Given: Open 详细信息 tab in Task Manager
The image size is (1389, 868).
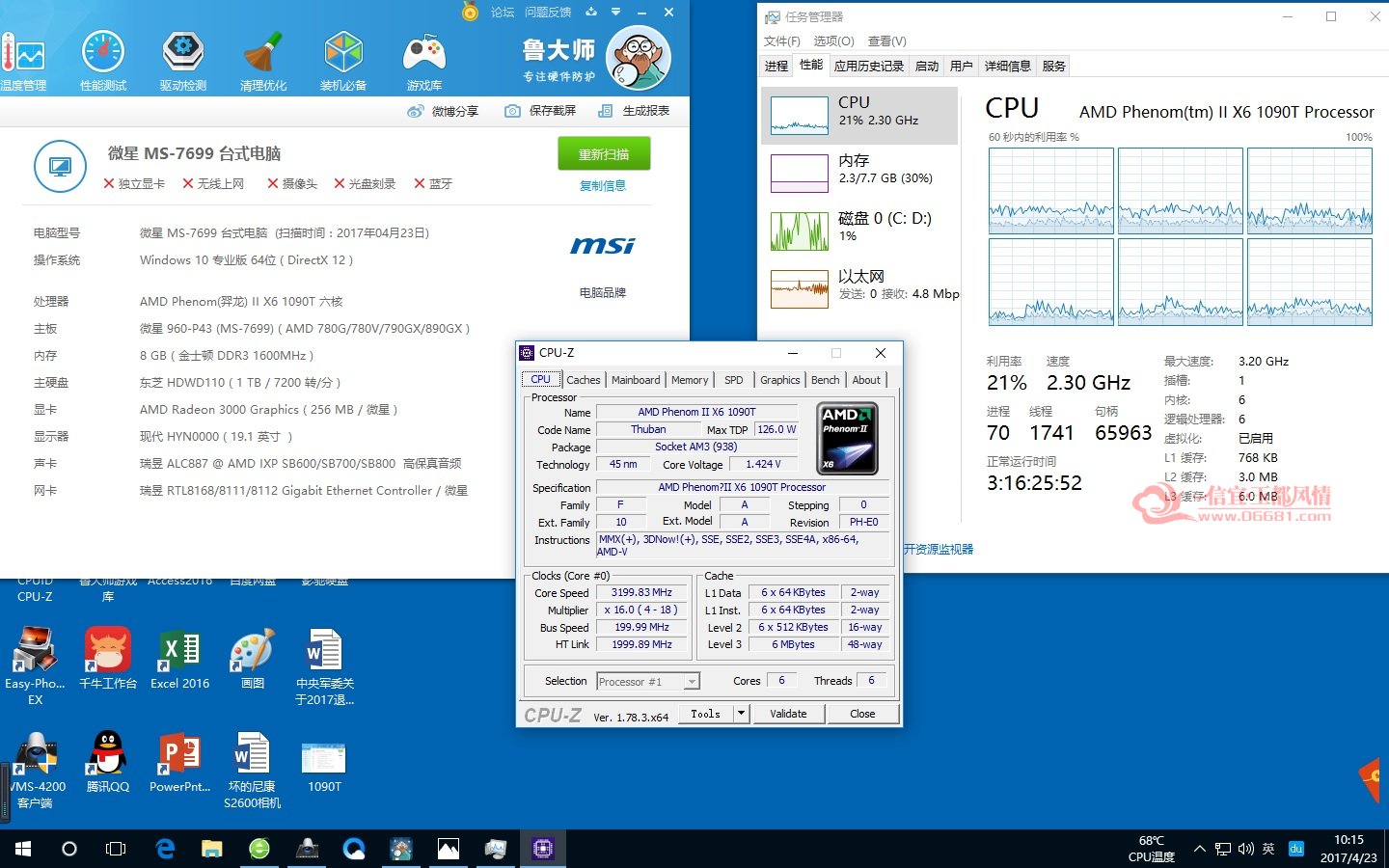Looking at the screenshot, I should click(1007, 66).
